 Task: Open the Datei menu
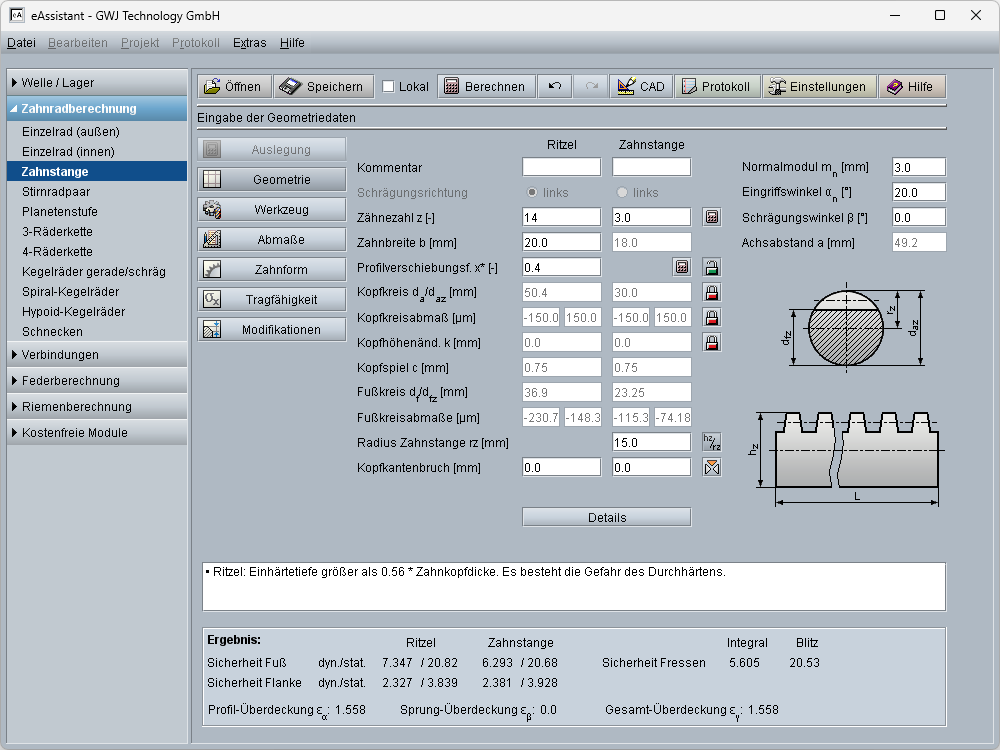21,43
